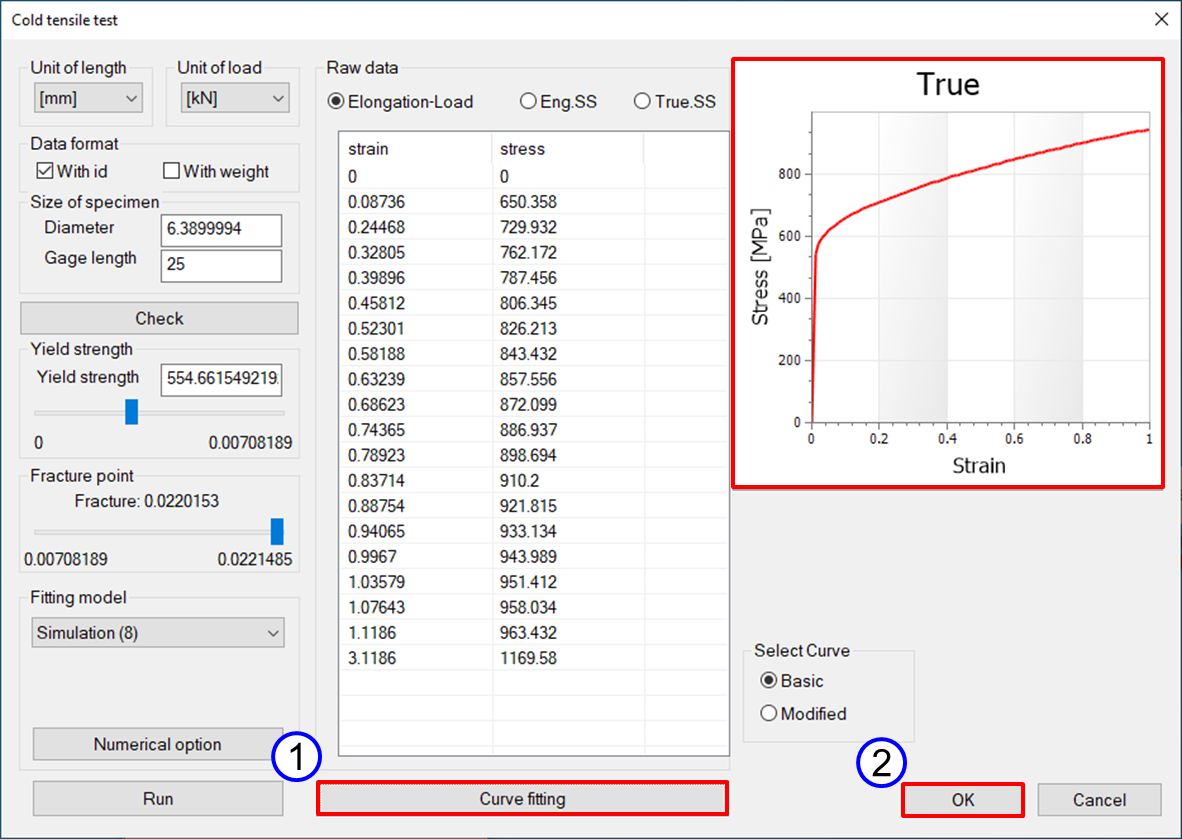
Task: Click the Yield strength slider handle
Action: (131, 412)
